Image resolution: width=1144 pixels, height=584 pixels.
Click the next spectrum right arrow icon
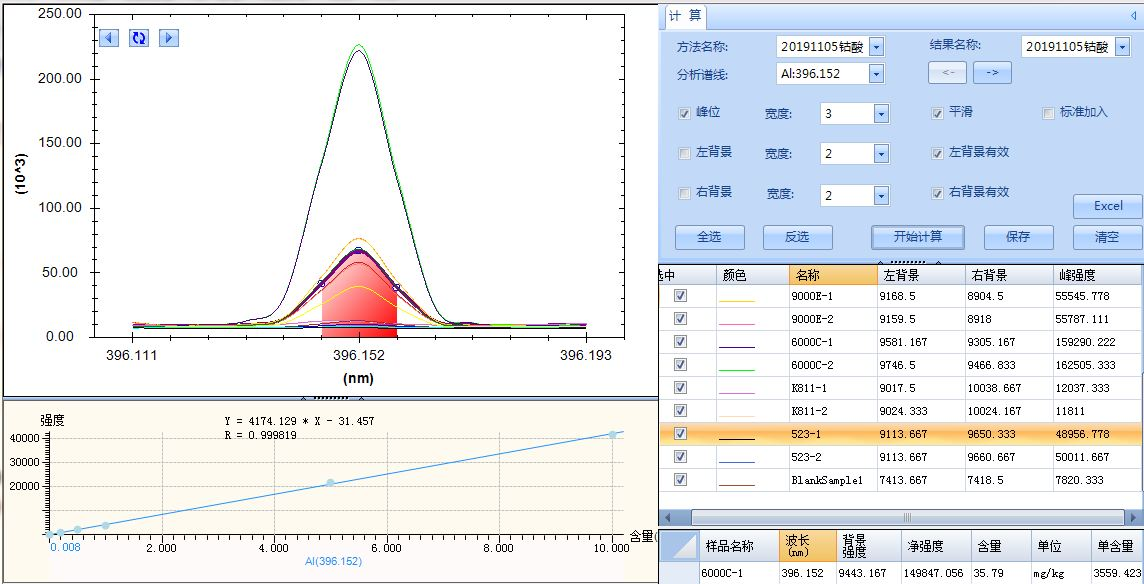click(169, 38)
